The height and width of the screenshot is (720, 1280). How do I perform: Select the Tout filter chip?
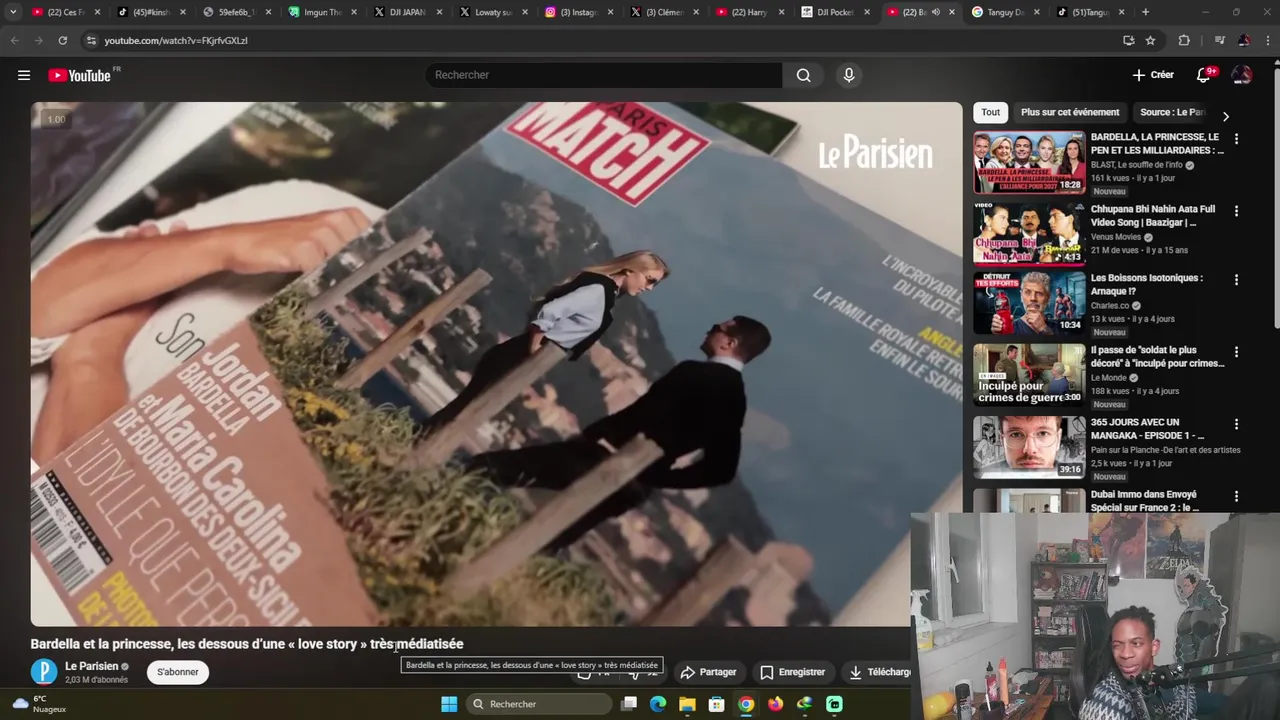(990, 112)
